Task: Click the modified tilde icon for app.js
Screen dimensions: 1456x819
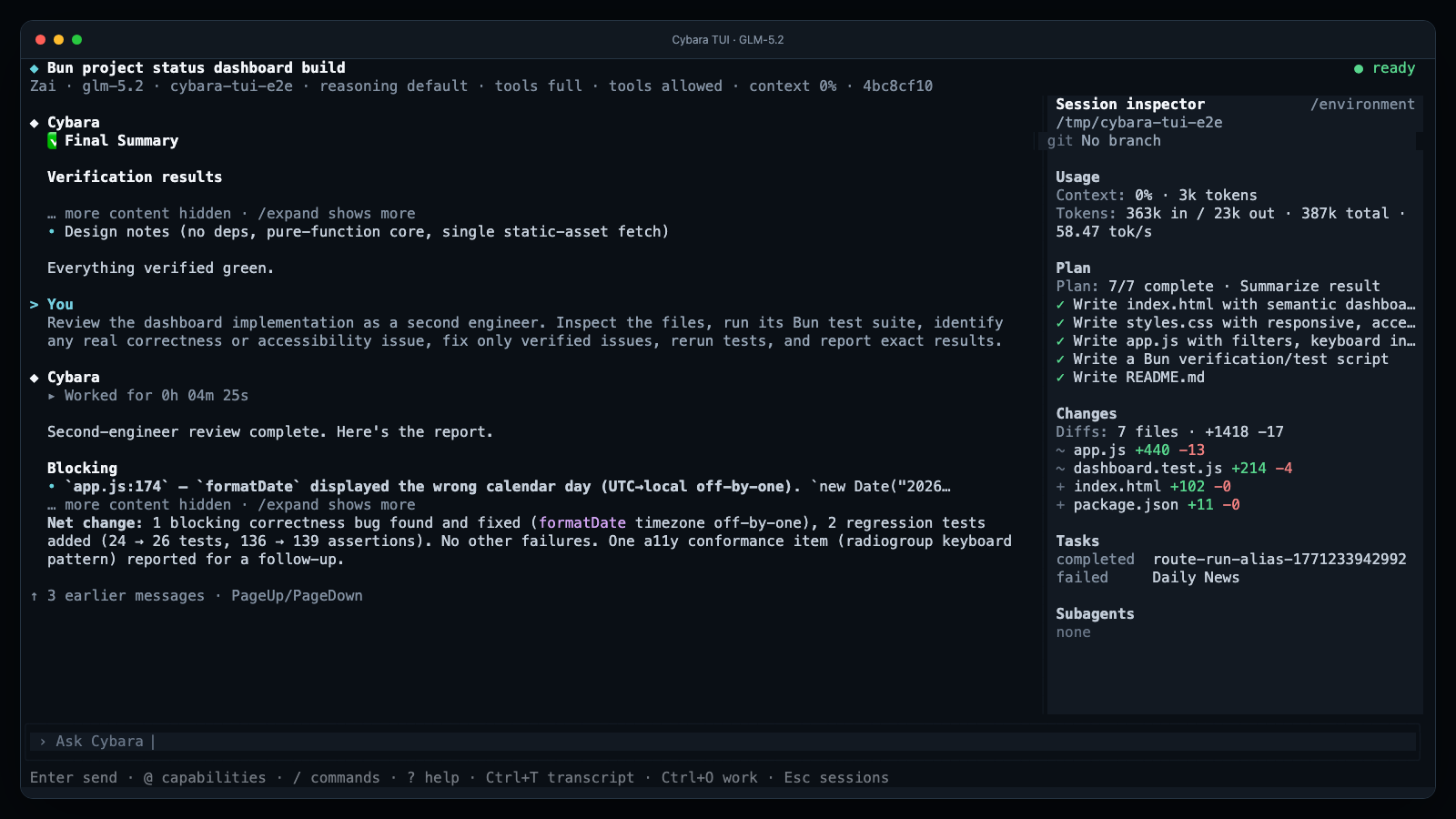Action: point(1060,450)
